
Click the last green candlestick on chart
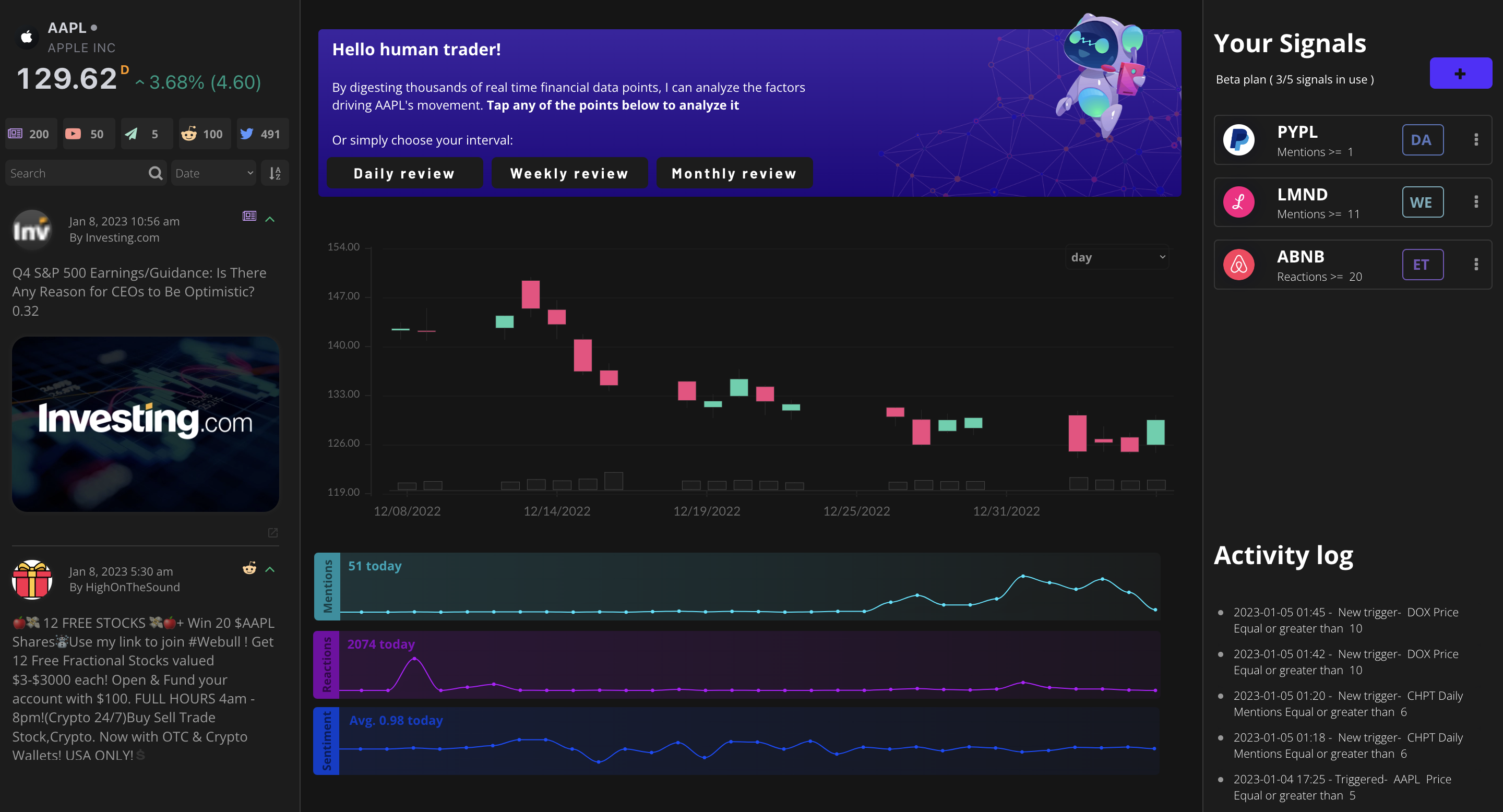click(x=1155, y=432)
